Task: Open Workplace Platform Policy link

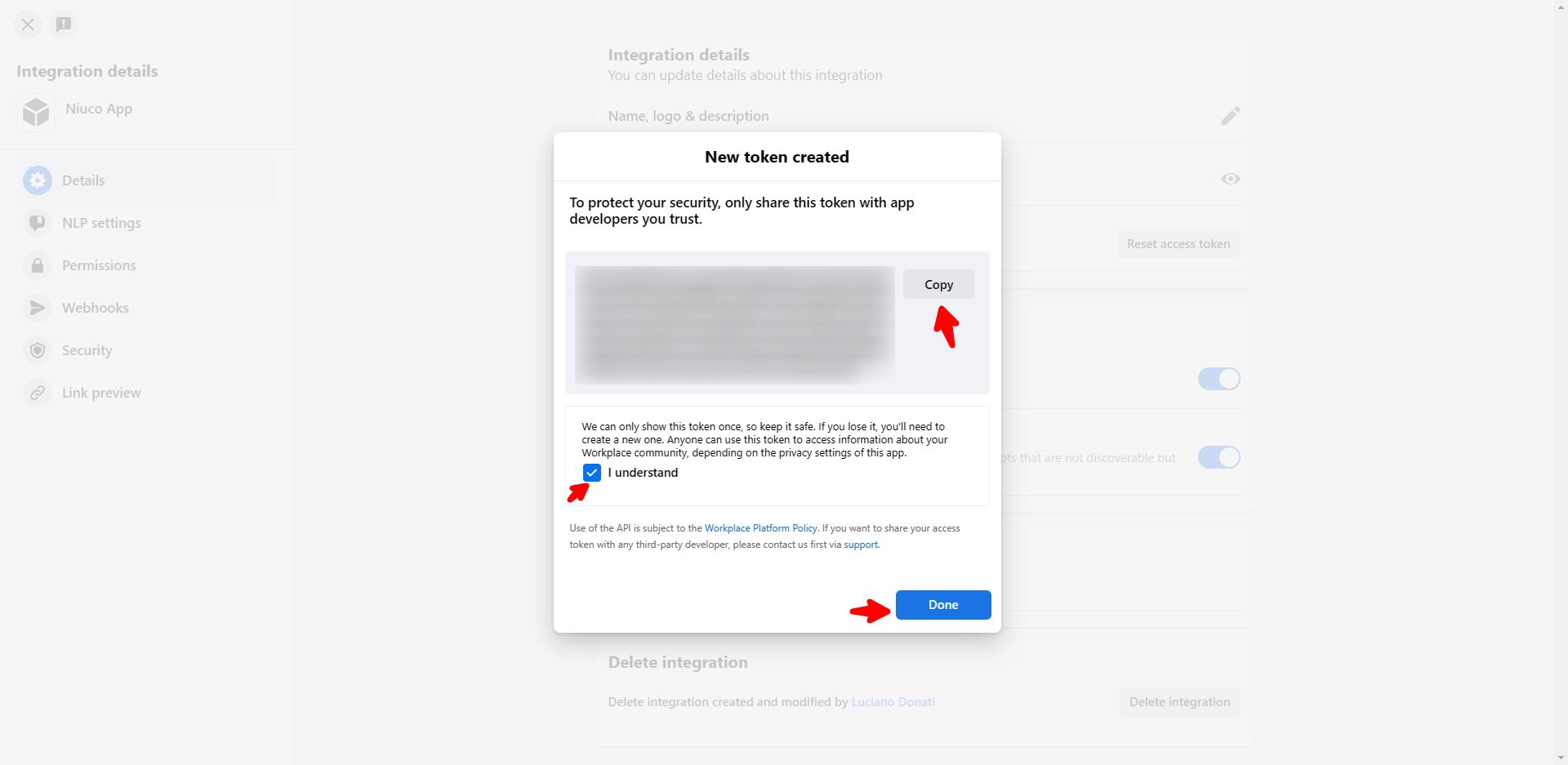Action: (761, 528)
